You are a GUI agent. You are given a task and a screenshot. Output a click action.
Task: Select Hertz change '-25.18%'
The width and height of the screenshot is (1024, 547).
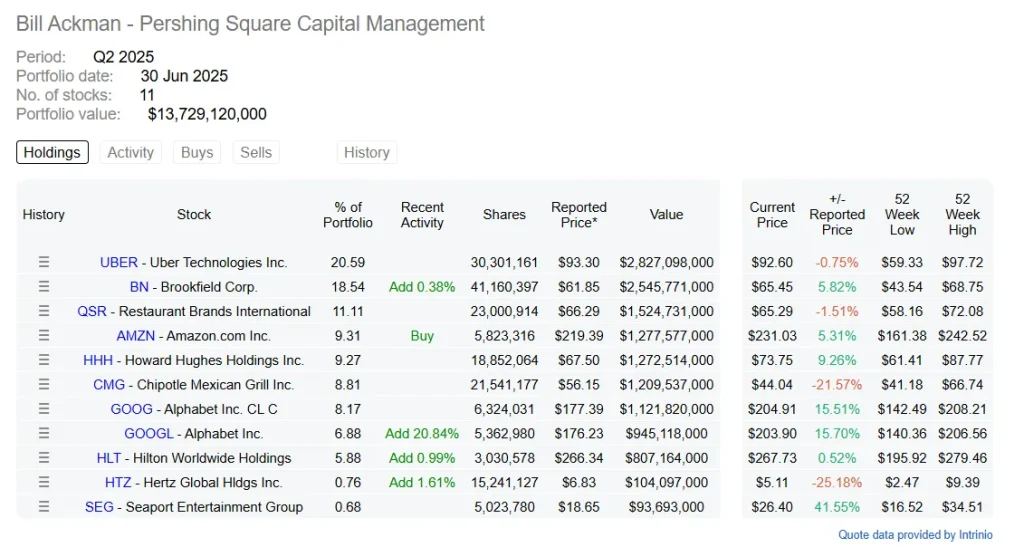point(837,482)
